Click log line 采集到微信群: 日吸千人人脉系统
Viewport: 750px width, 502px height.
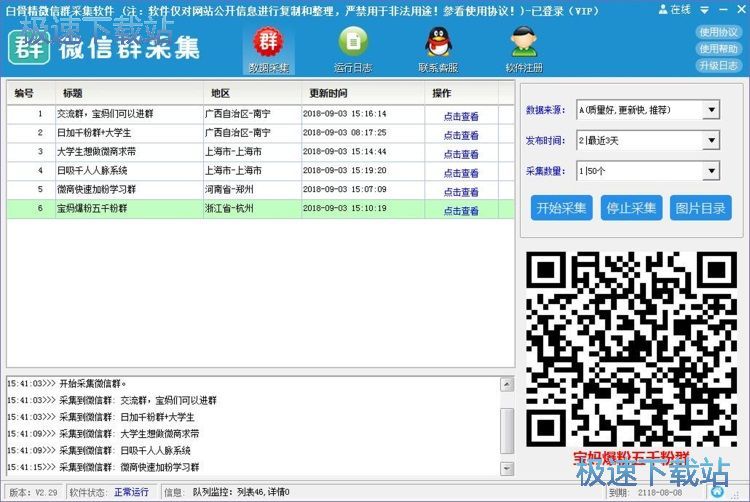tap(99, 450)
